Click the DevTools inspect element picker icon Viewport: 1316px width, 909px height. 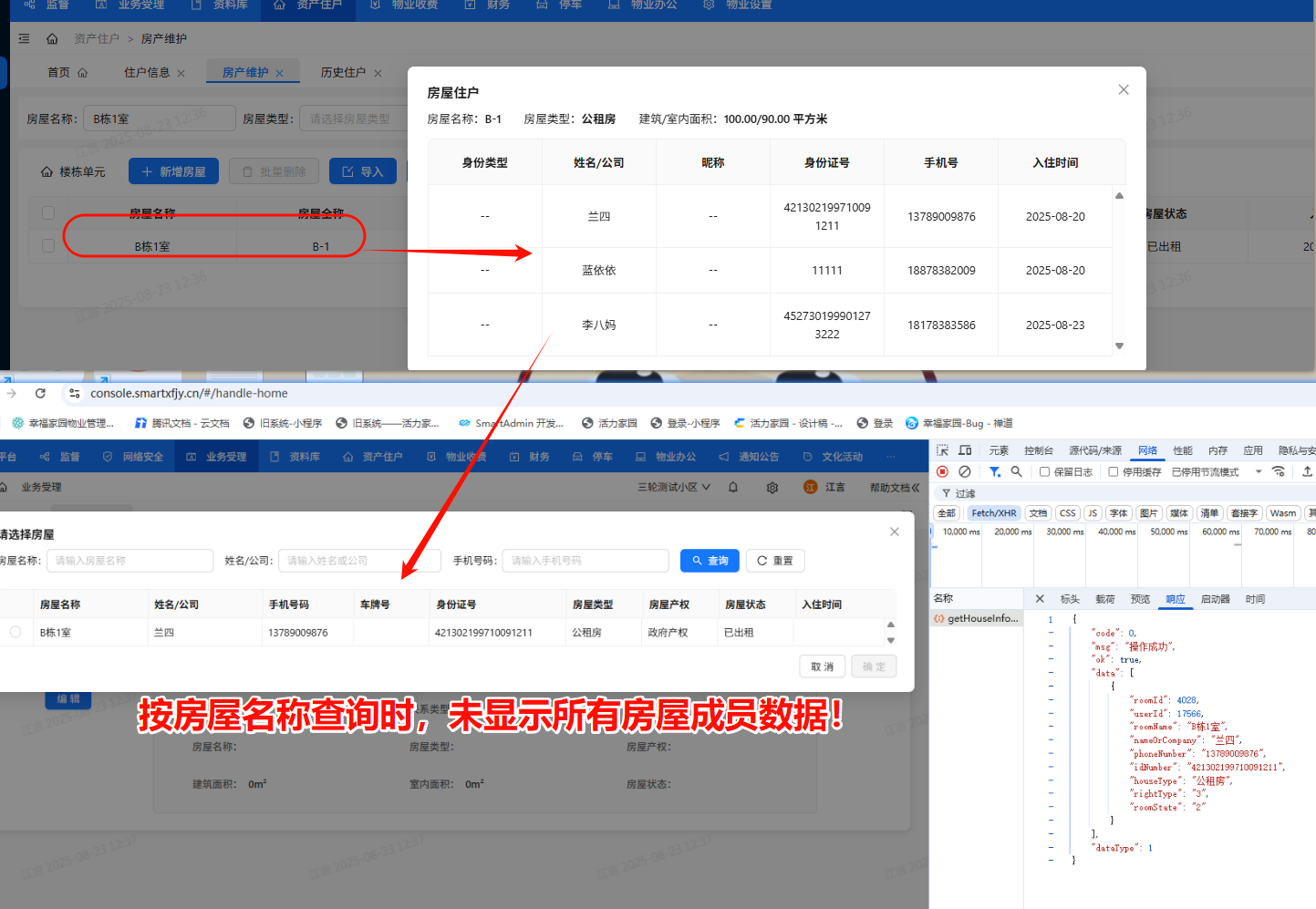(942, 450)
